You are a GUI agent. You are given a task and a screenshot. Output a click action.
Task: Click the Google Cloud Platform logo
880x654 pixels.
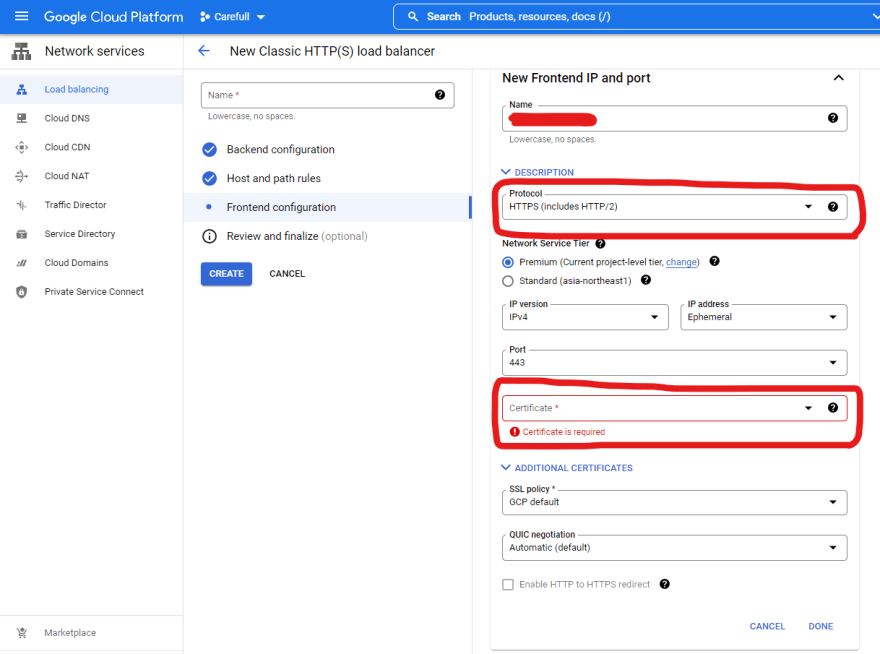tap(113, 17)
